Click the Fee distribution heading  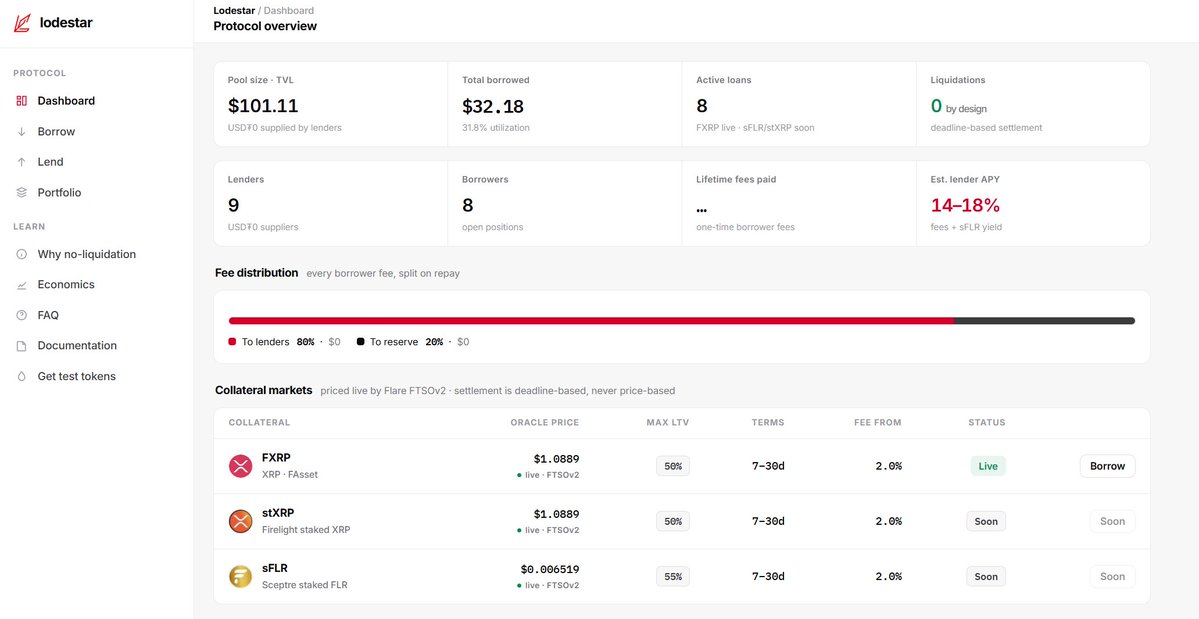pyautogui.click(x=257, y=273)
